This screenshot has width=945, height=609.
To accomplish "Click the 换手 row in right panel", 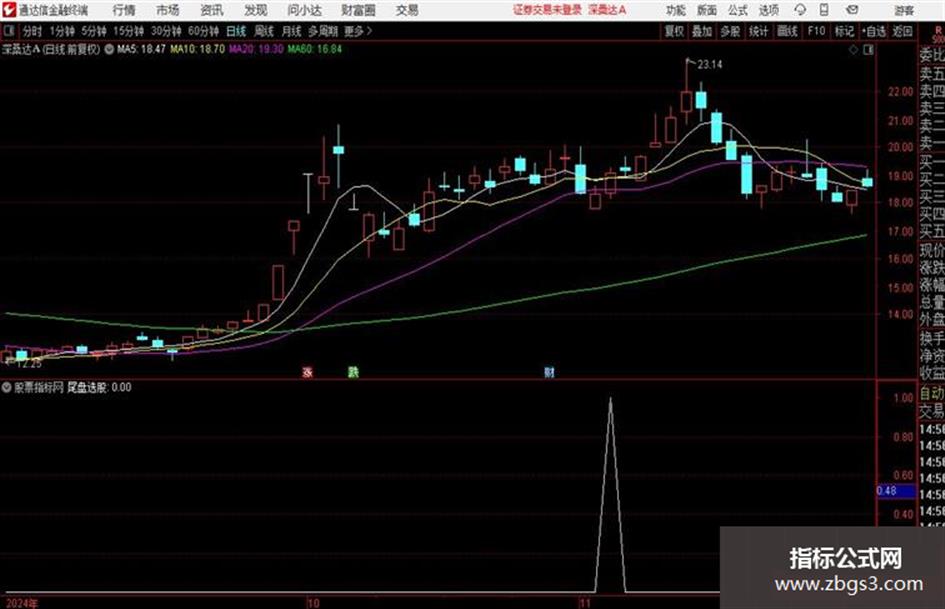I will pyautogui.click(x=932, y=338).
